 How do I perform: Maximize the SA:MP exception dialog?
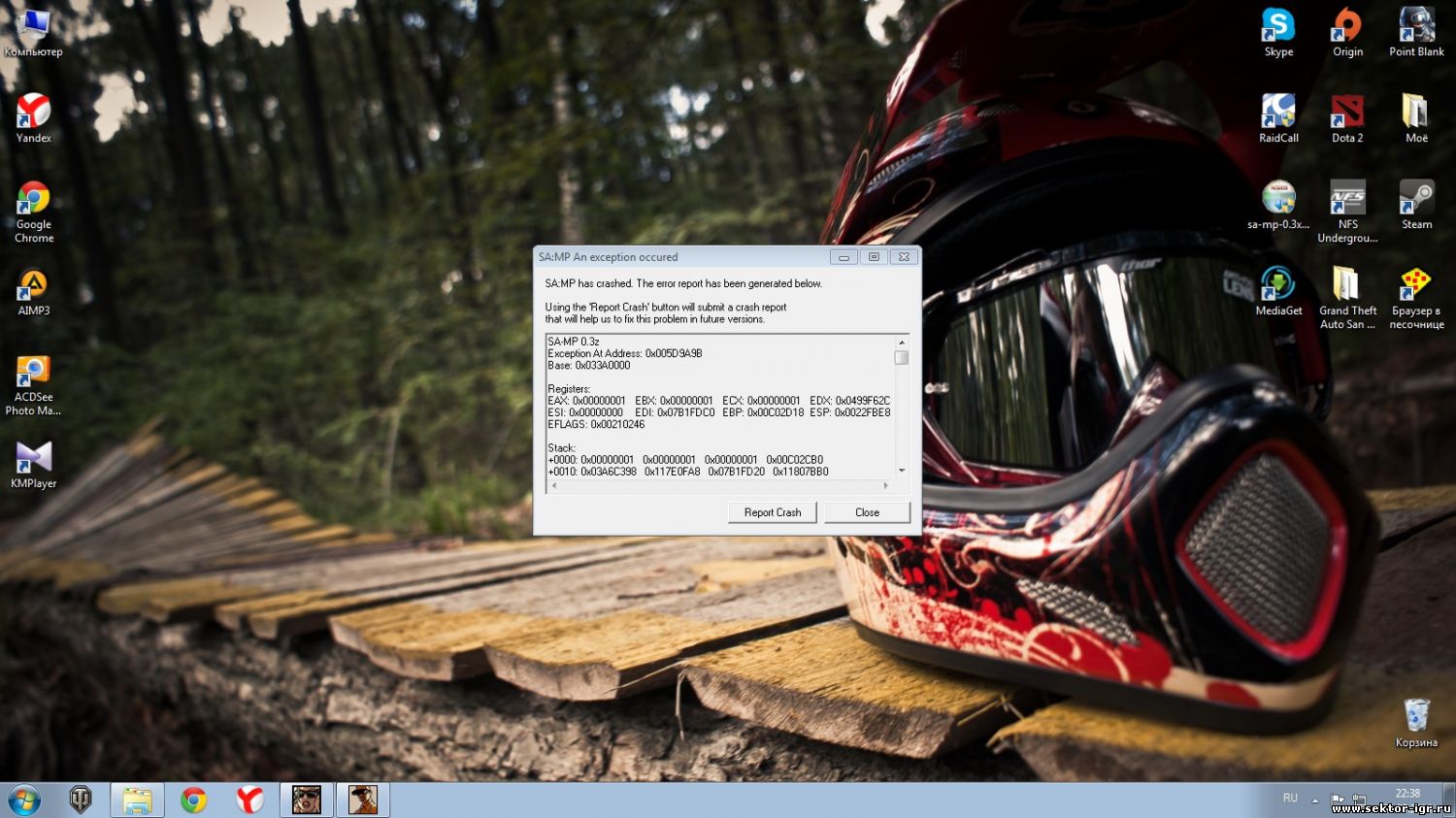(x=874, y=257)
